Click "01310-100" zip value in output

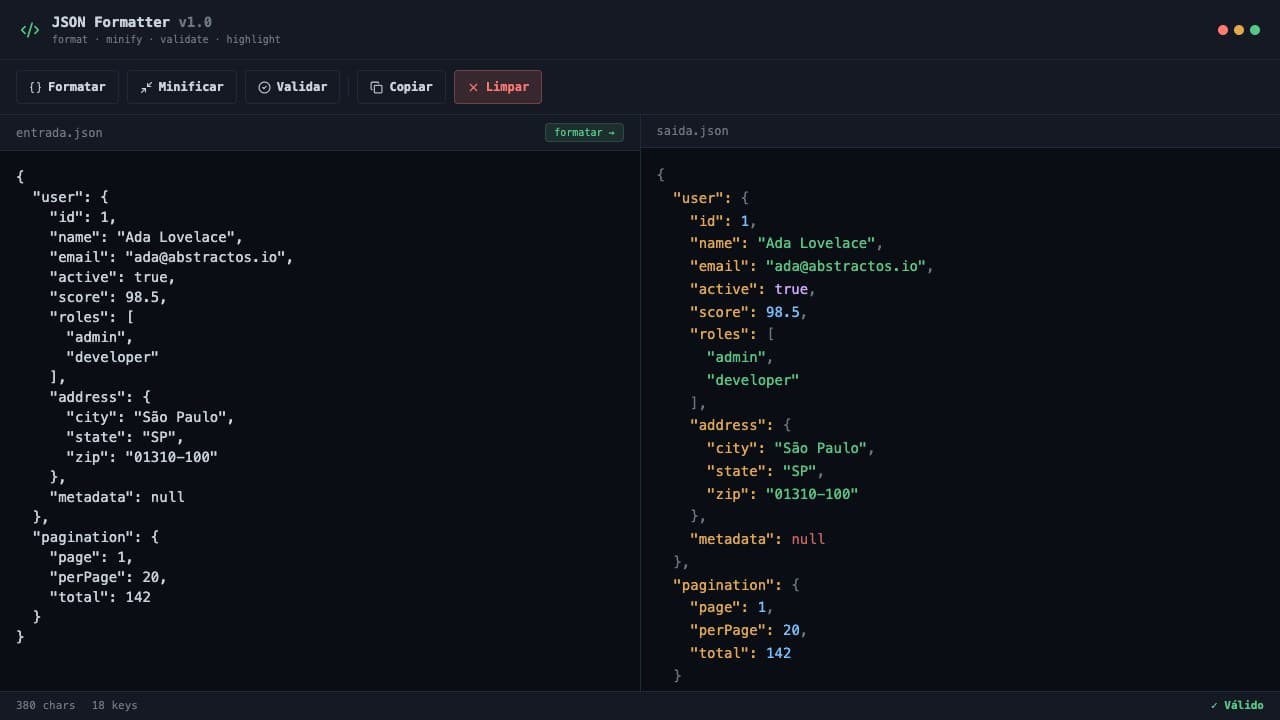click(x=812, y=494)
